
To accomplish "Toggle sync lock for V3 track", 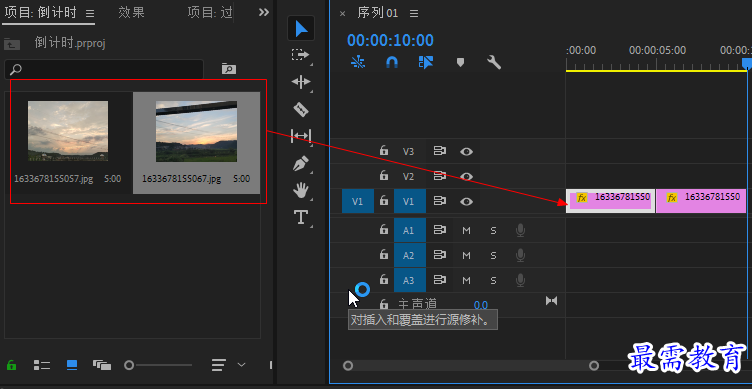I will click(x=439, y=151).
